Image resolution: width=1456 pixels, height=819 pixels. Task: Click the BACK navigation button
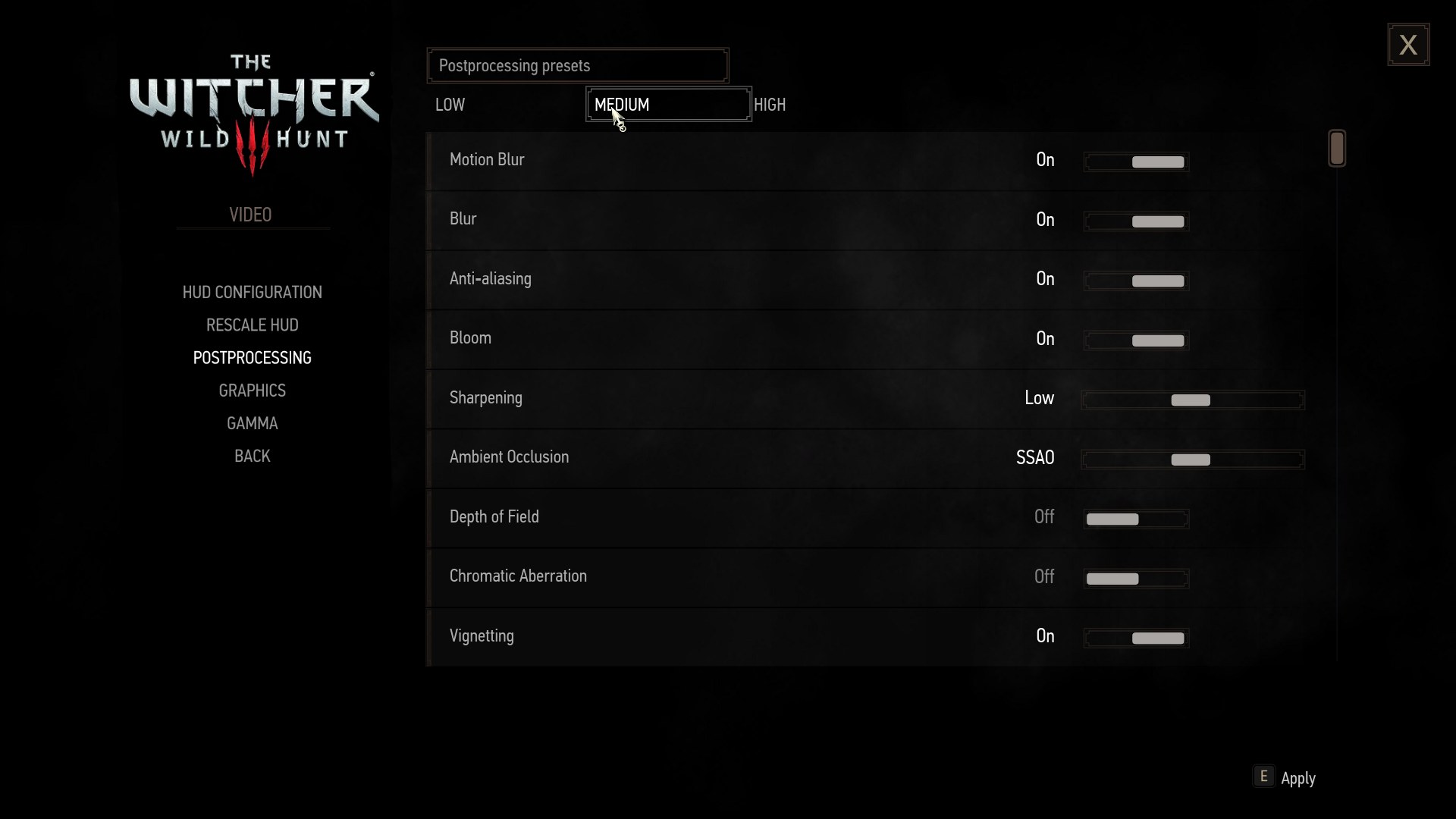252,455
